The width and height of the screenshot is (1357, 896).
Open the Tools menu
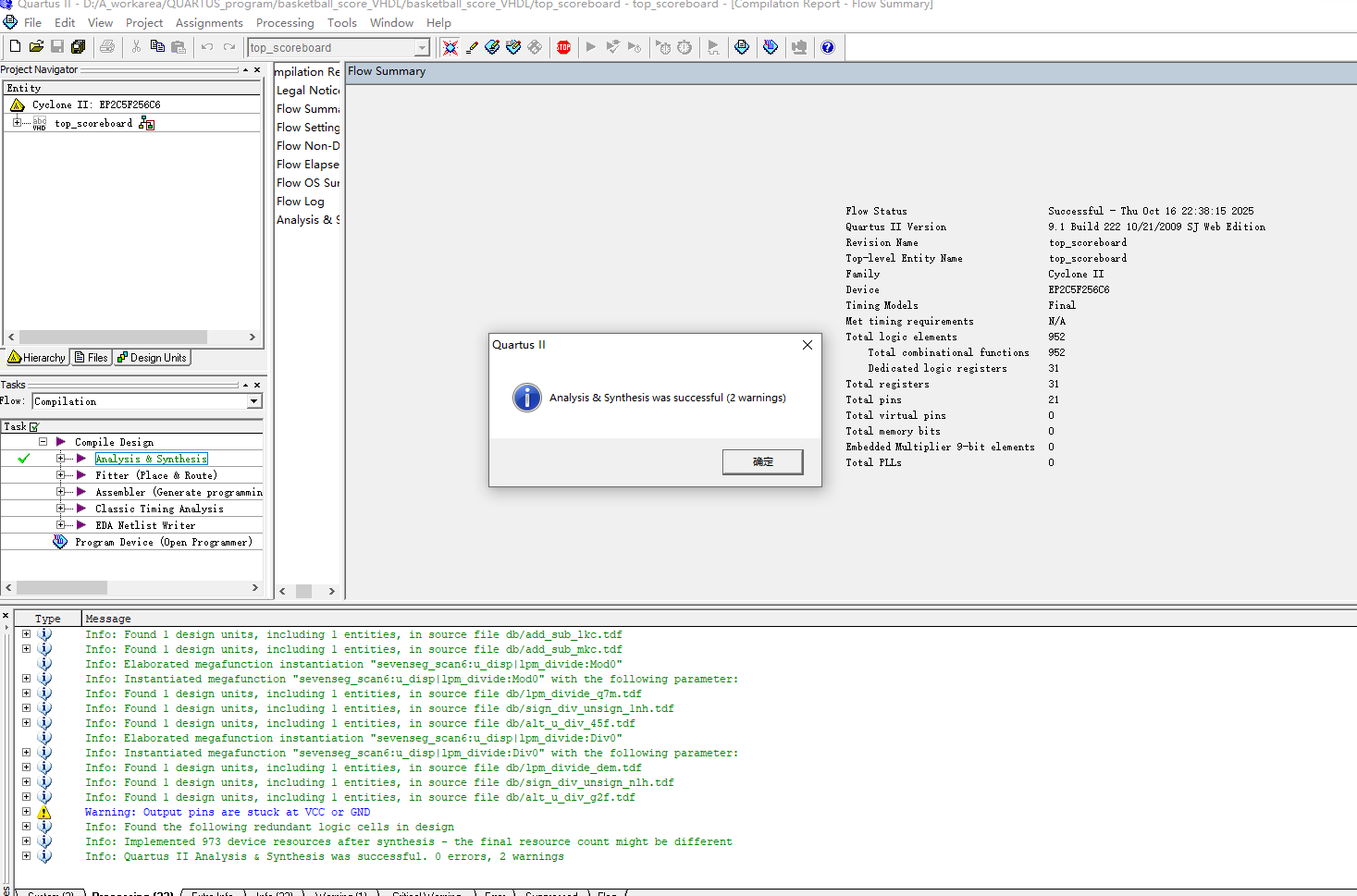[x=341, y=22]
